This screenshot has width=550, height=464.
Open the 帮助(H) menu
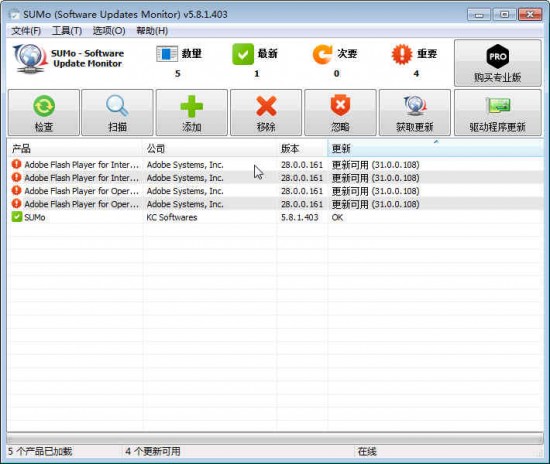[x=152, y=31]
